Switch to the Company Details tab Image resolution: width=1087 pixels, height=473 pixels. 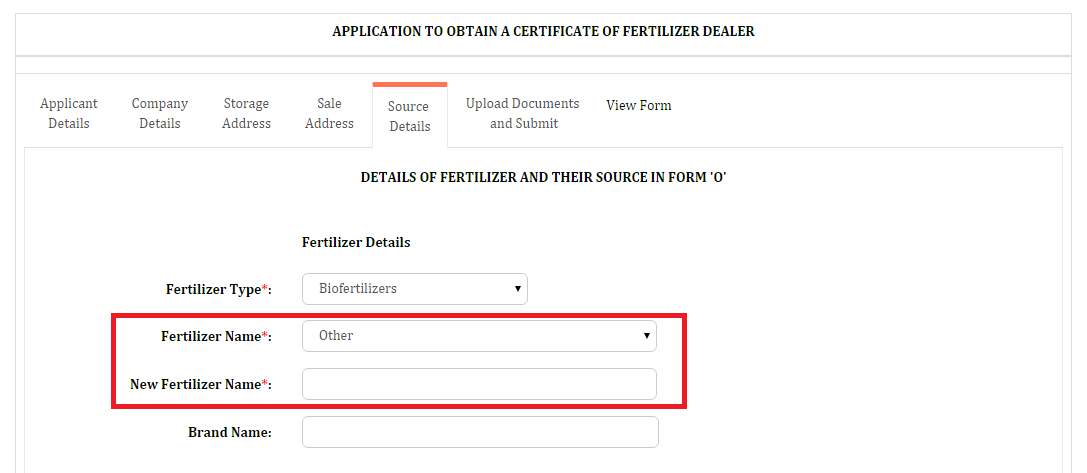tap(159, 114)
